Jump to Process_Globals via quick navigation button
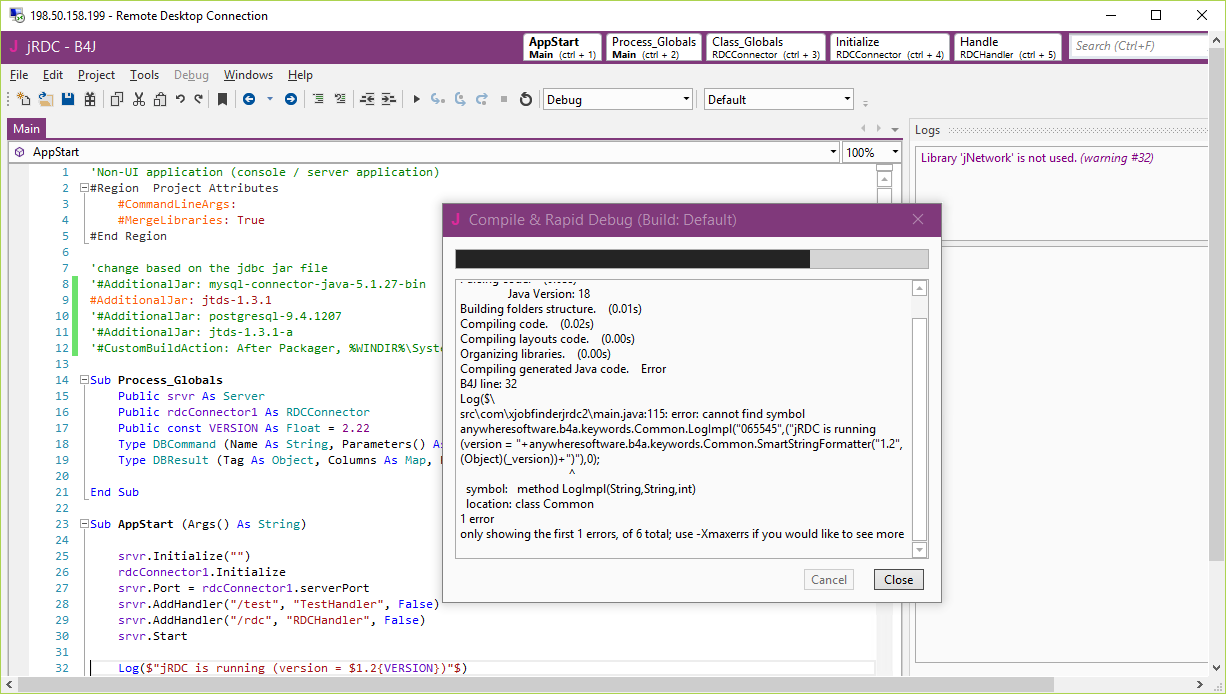The width and height of the screenshot is (1226, 694). [654, 48]
